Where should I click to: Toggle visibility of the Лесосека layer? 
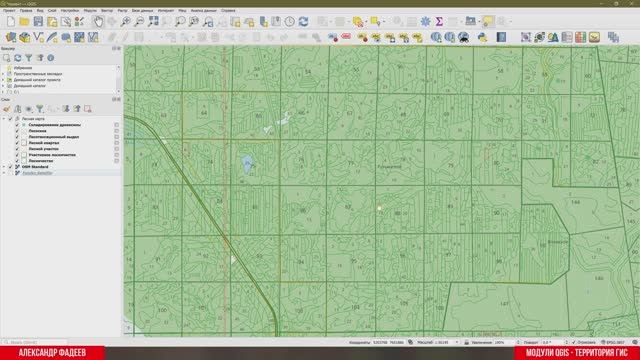[x=17, y=131]
